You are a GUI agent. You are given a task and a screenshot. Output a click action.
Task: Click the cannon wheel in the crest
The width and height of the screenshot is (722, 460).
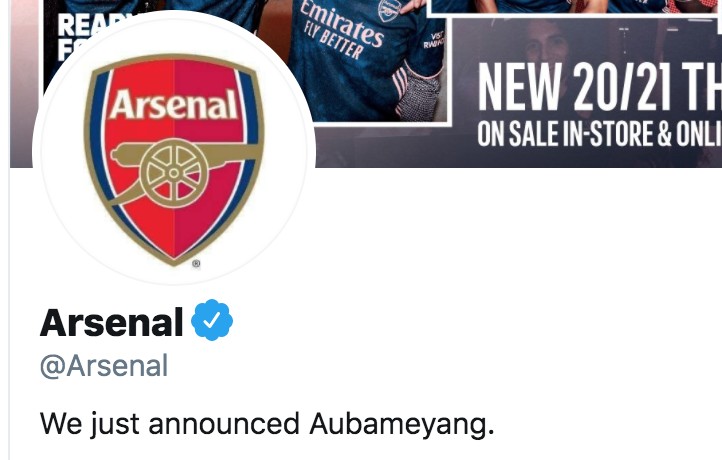pyautogui.click(x=175, y=171)
